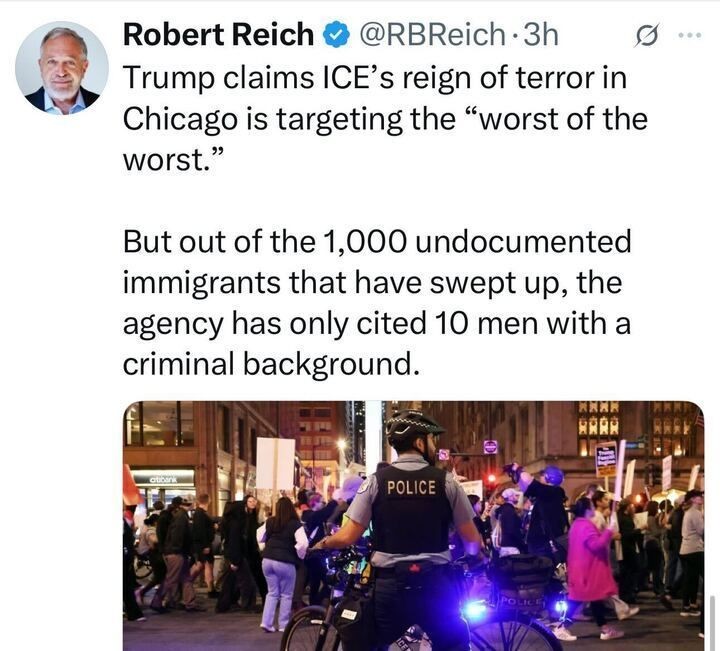Click the 3h timestamp

[x=540, y=34]
